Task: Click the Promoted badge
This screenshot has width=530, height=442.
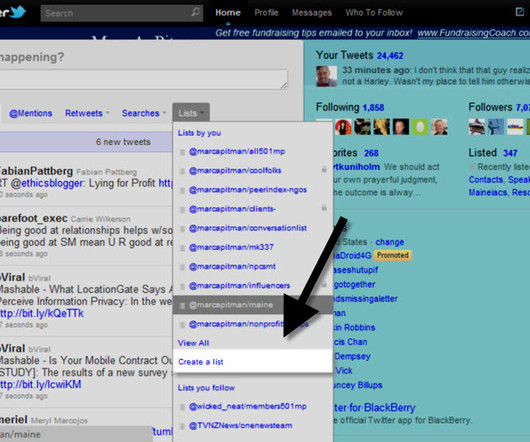Action: coord(393,255)
